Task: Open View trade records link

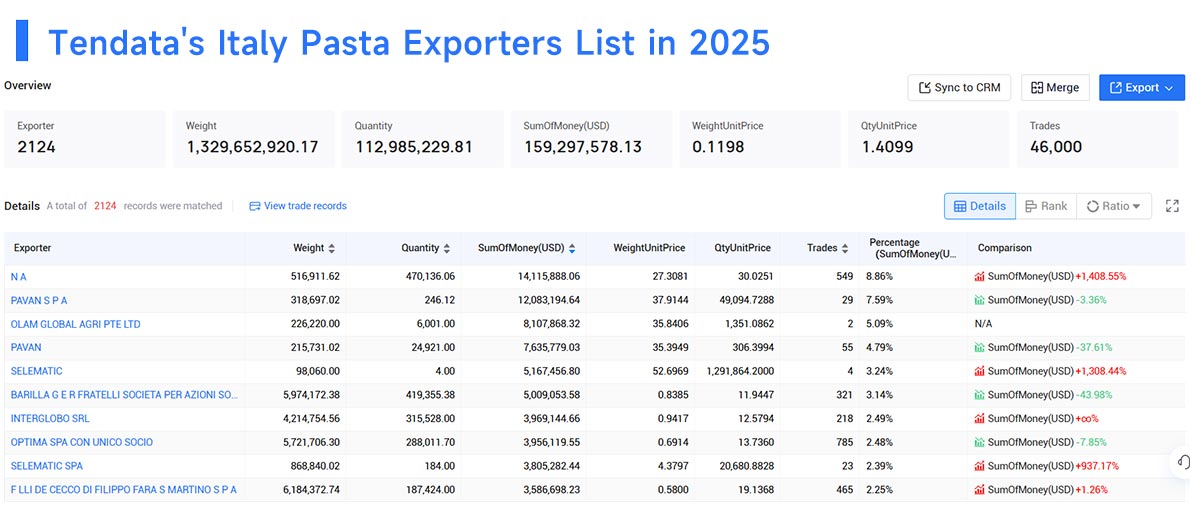Action: (x=298, y=206)
